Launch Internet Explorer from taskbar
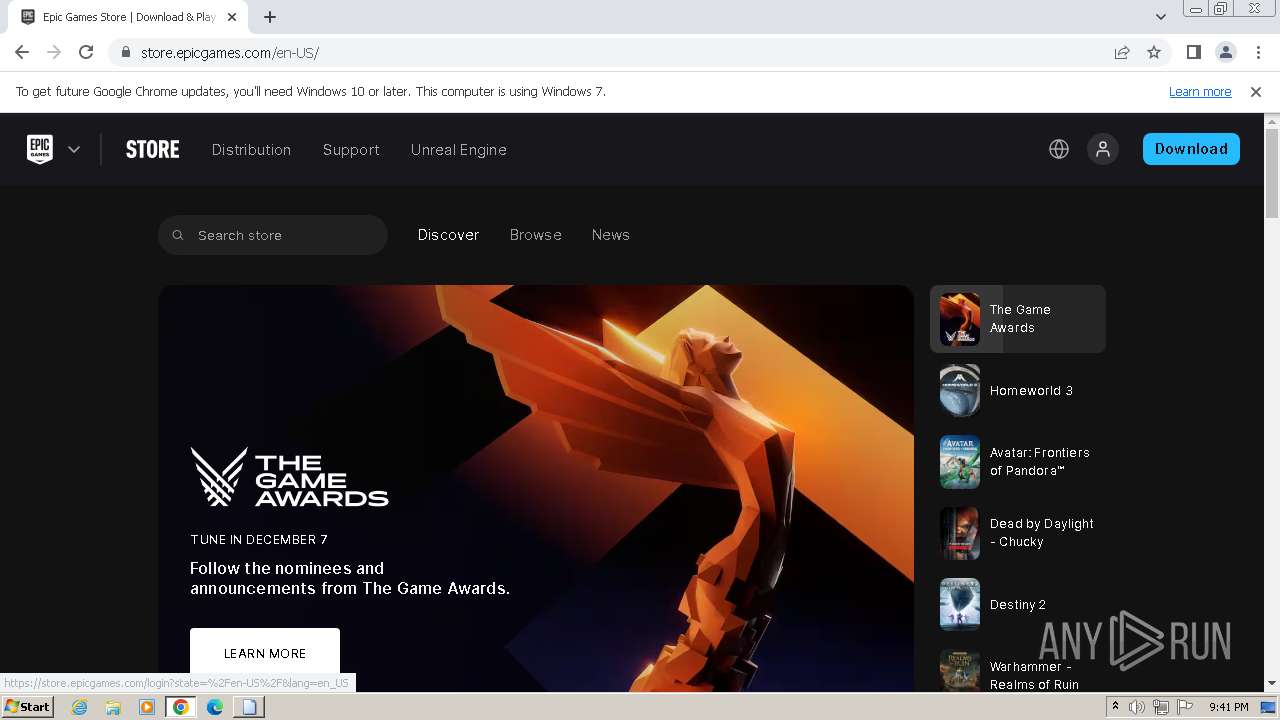The height and width of the screenshot is (720, 1280). pos(80,707)
